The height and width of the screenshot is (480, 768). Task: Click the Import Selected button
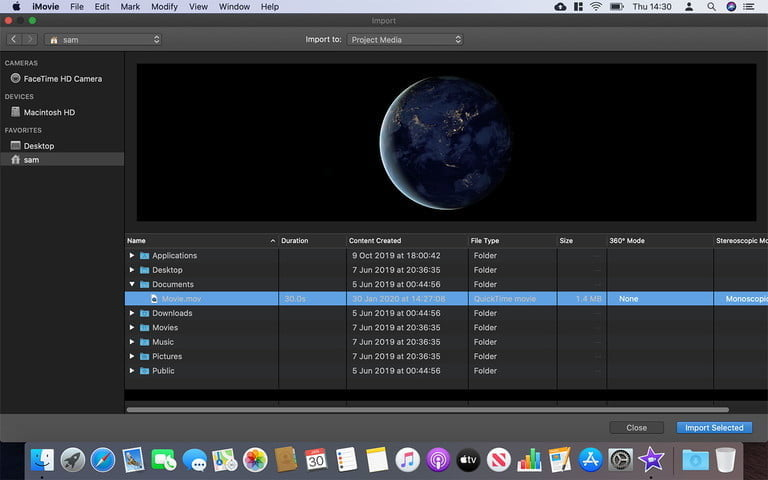(713, 427)
